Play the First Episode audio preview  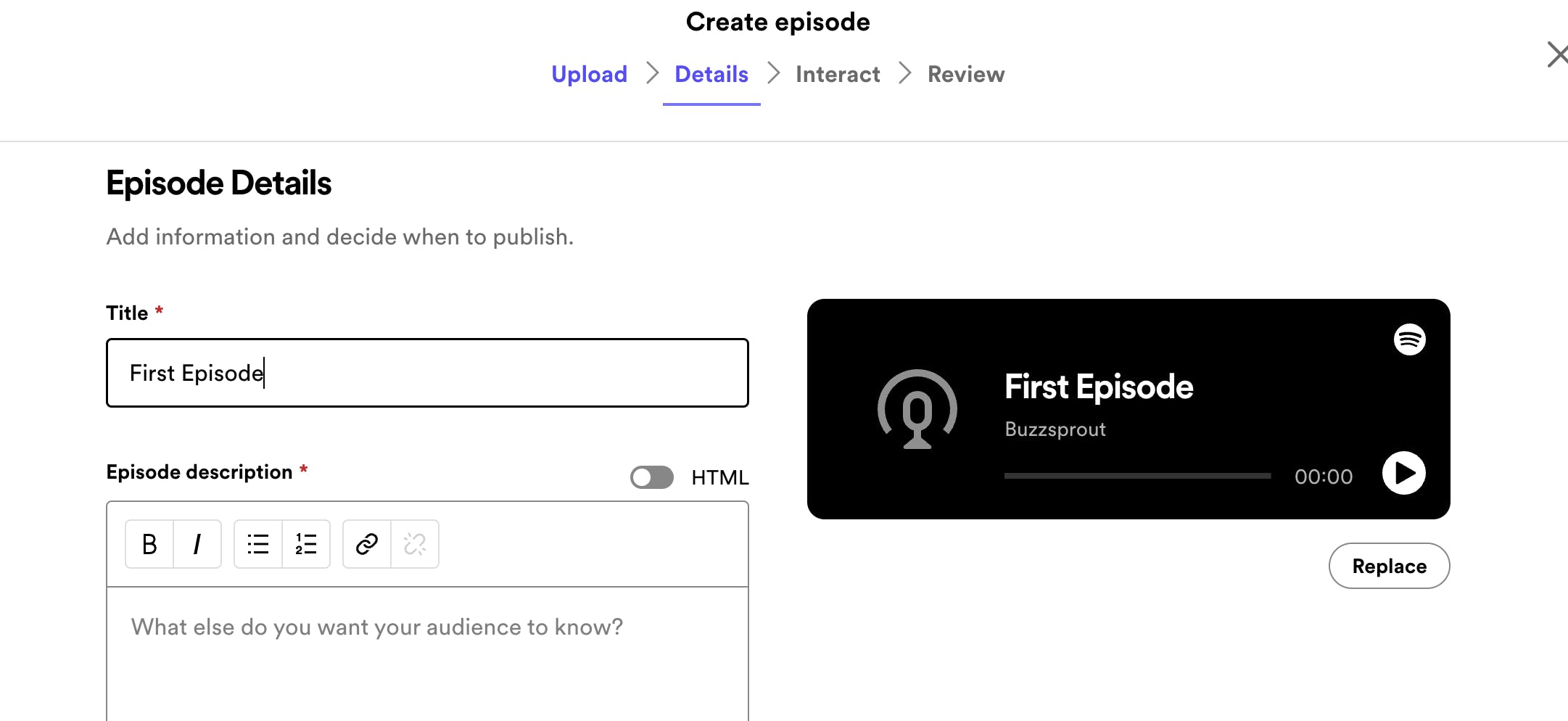(1403, 473)
